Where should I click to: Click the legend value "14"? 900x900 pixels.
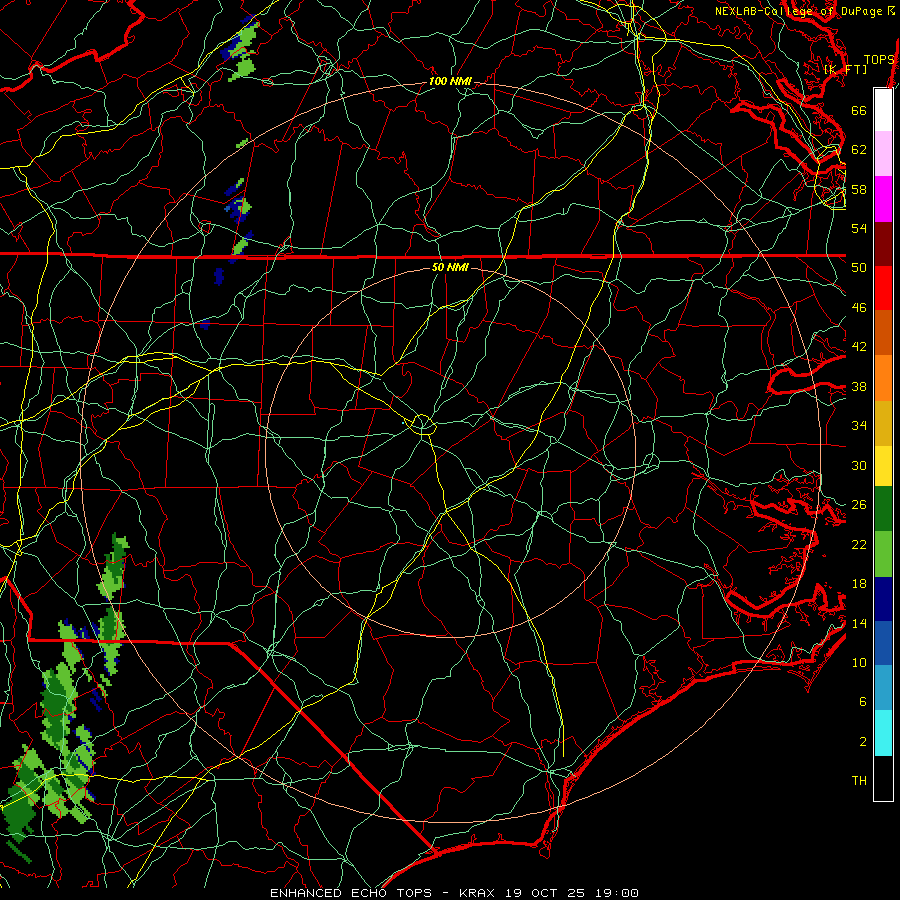(859, 623)
